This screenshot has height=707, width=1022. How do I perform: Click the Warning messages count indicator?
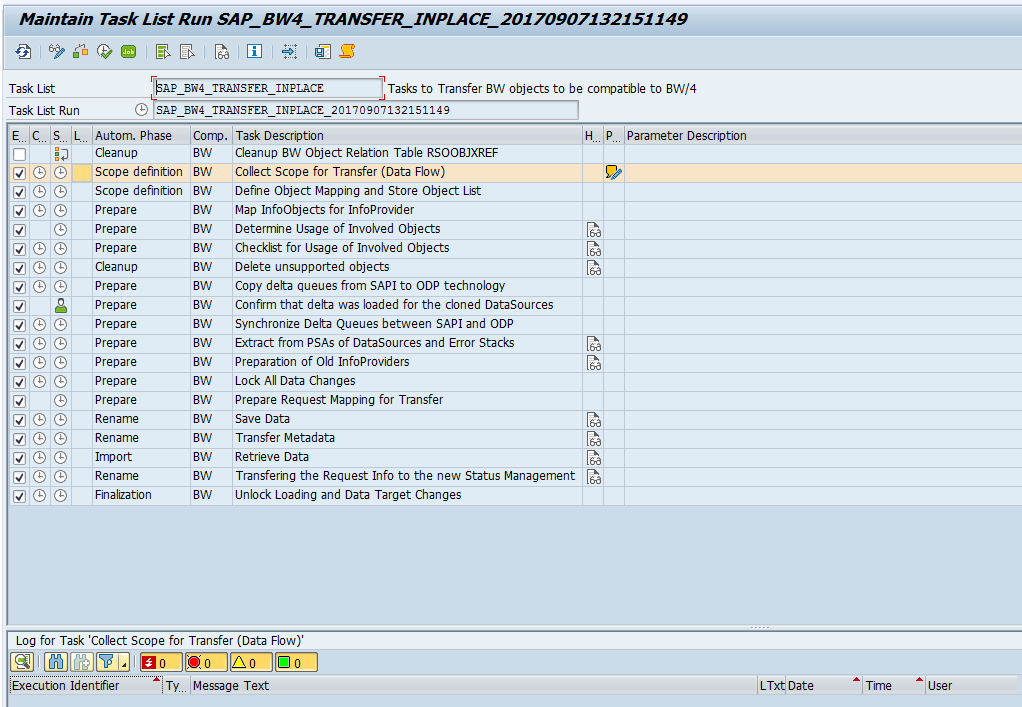[x=247, y=661]
